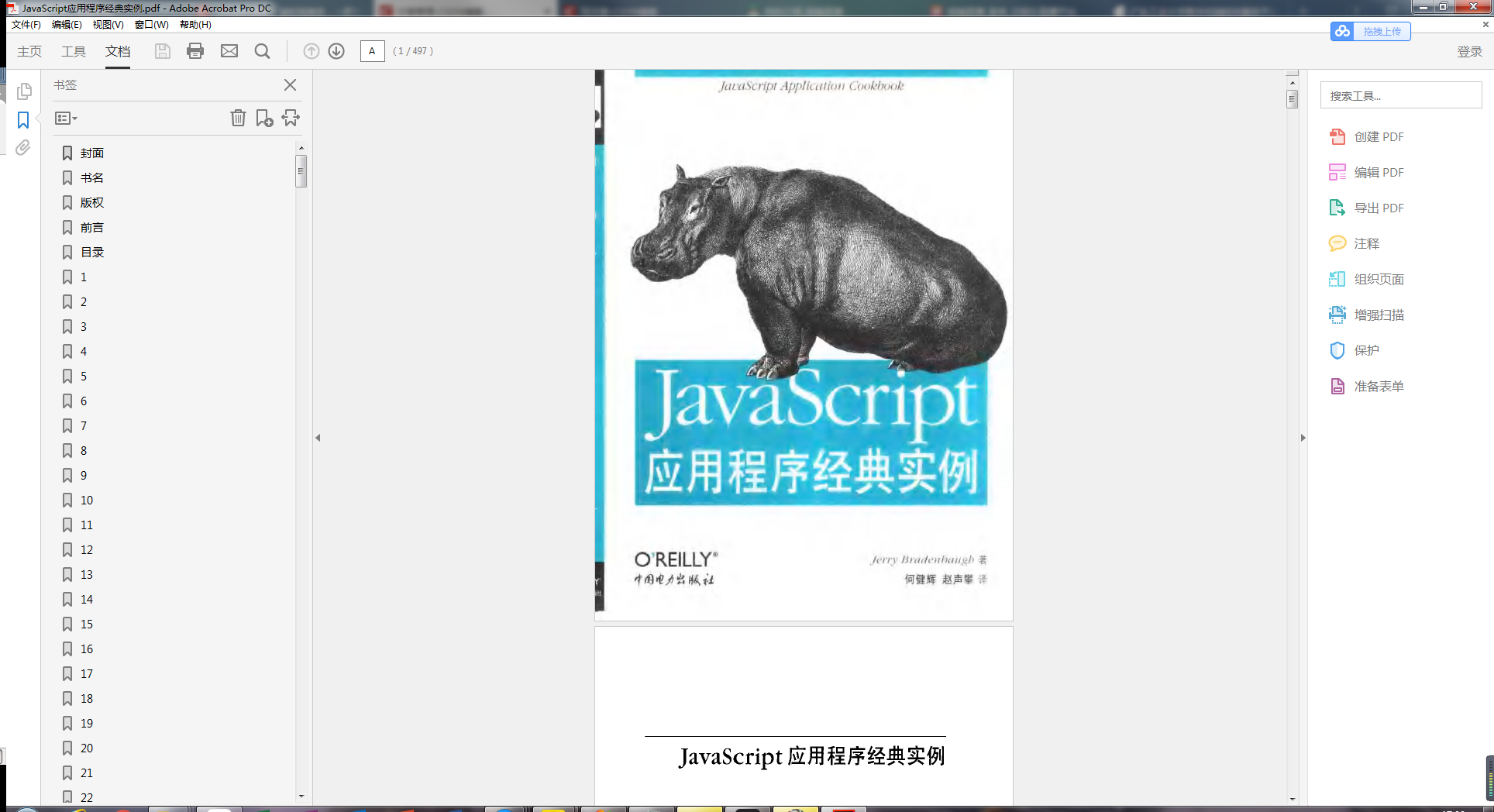Delete the selected bookmark with trash icon
This screenshot has width=1494, height=812.
[x=238, y=118]
